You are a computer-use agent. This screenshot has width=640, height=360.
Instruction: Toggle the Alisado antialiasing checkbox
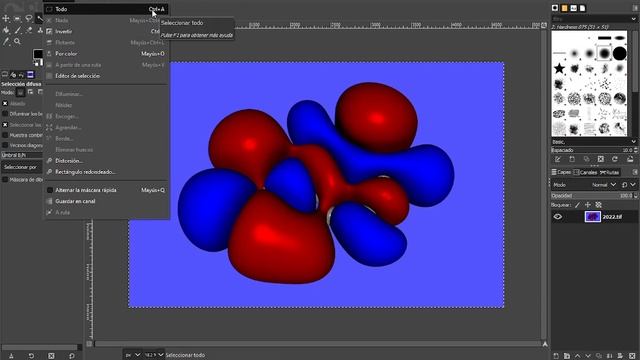click(5, 104)
